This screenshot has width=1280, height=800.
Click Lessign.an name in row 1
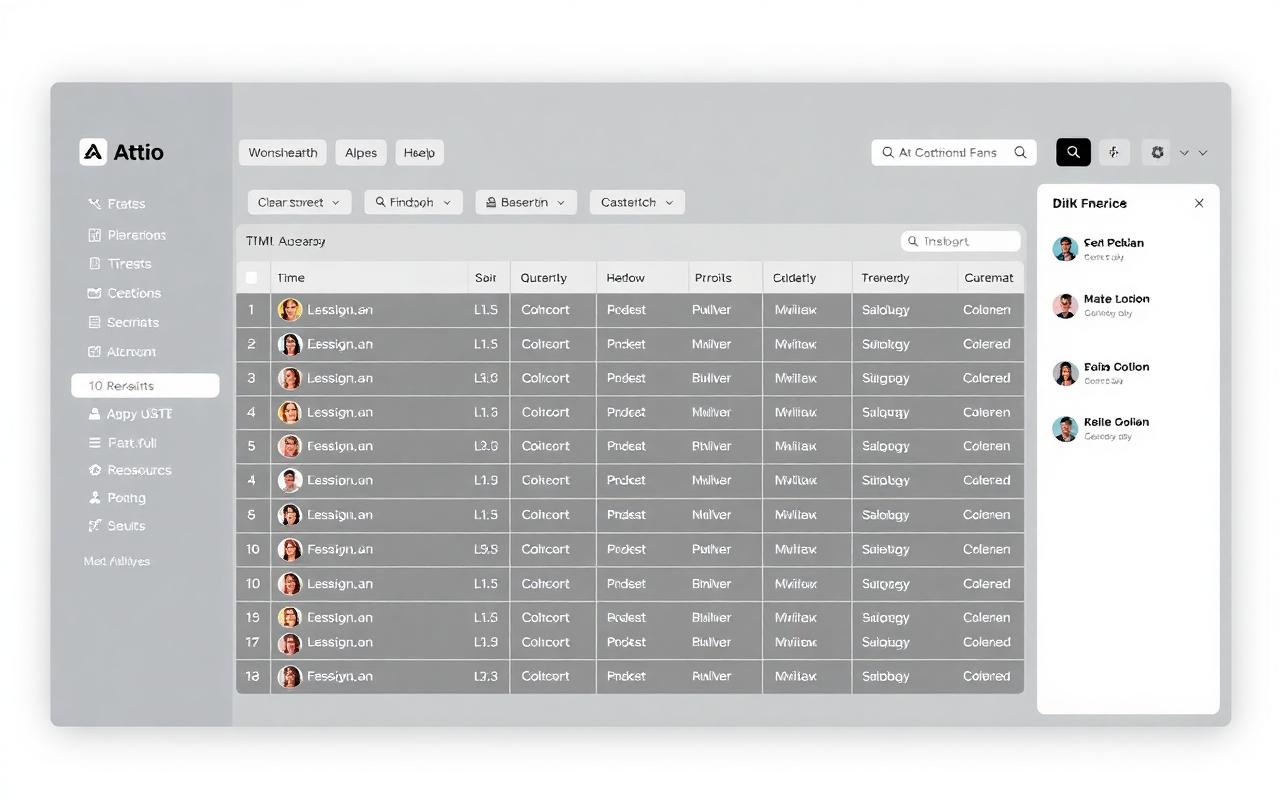[x=340, y=310]
